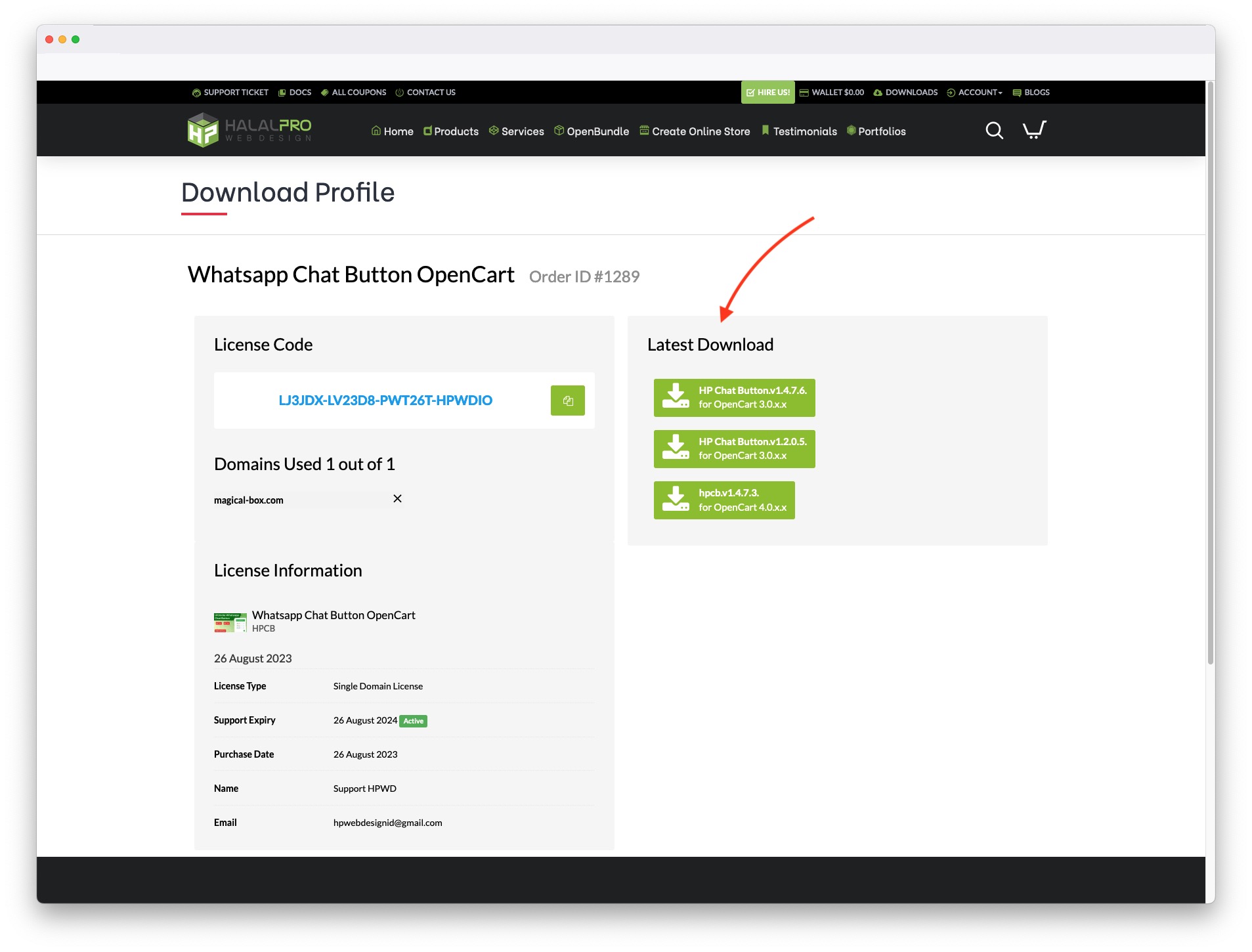
Task: Click the HalalPro Web Design logo
Action: [249, 130]
